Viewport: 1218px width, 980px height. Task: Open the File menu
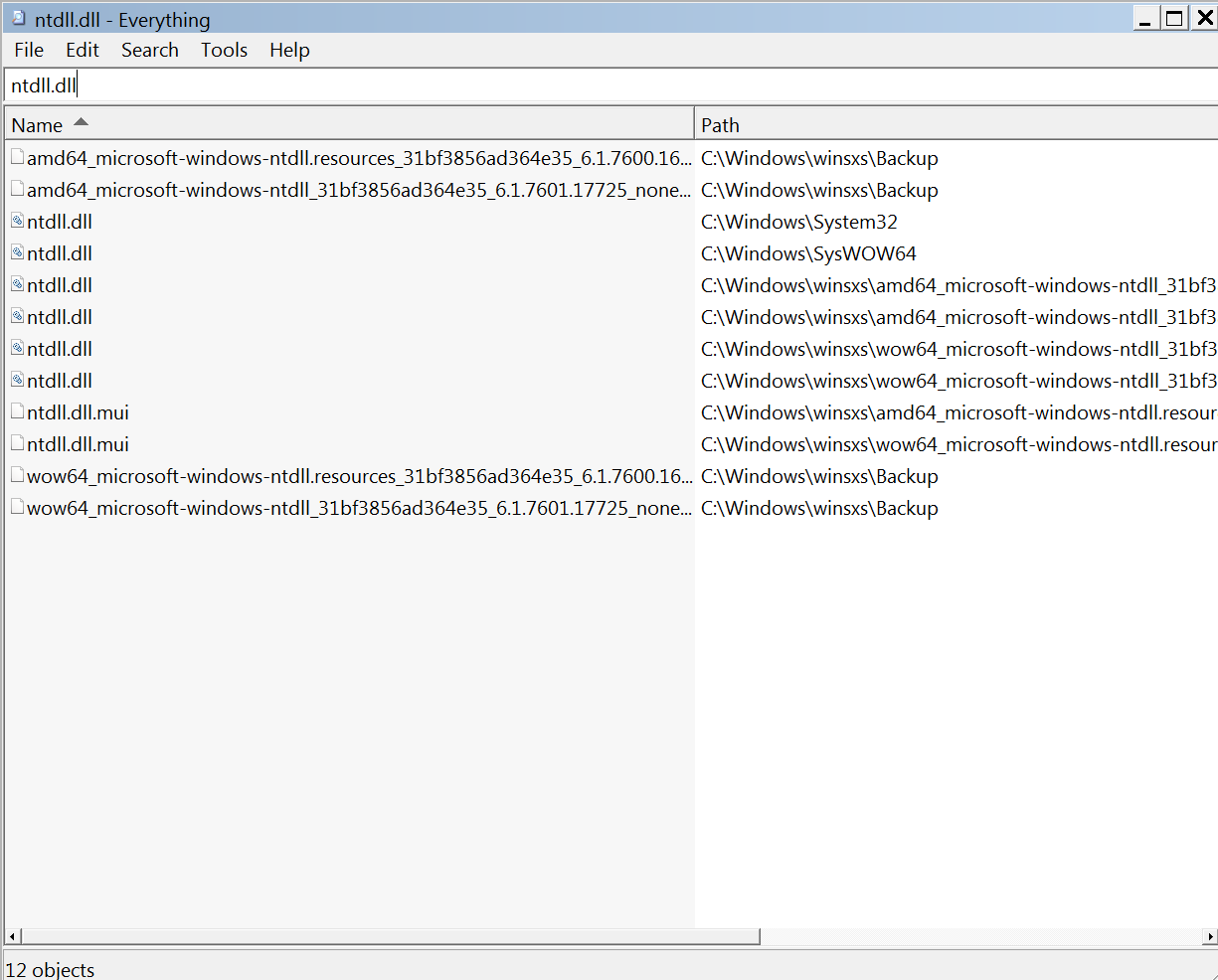29,50
